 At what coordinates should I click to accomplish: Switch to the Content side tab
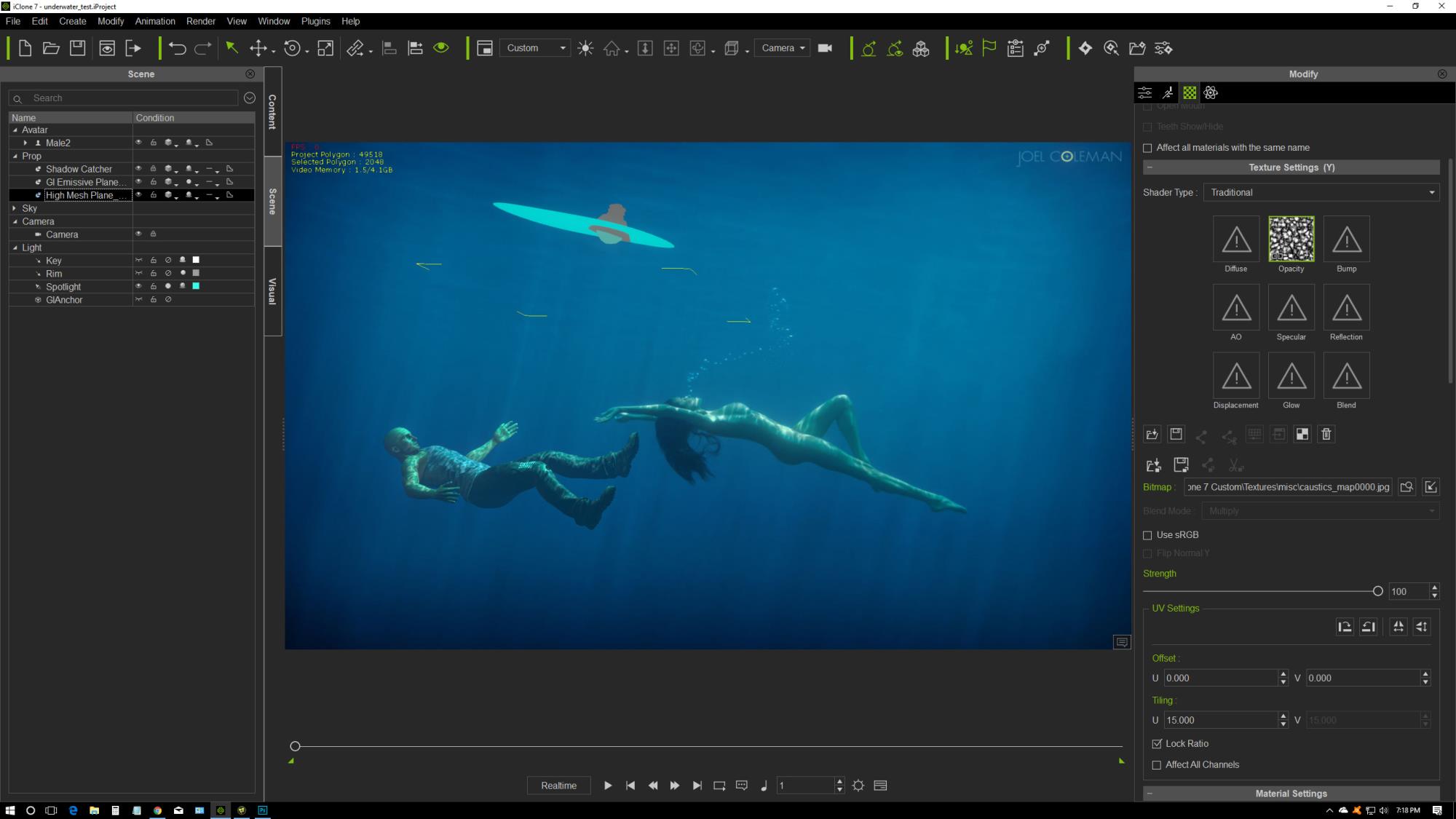pos(272,111)
